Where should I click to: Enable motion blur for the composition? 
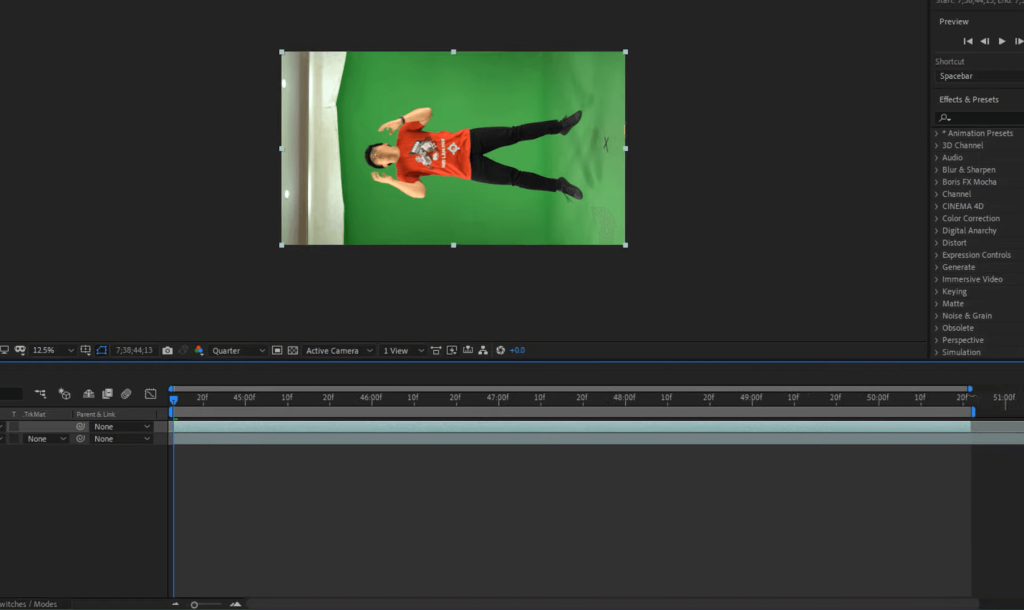coord(126,394)
